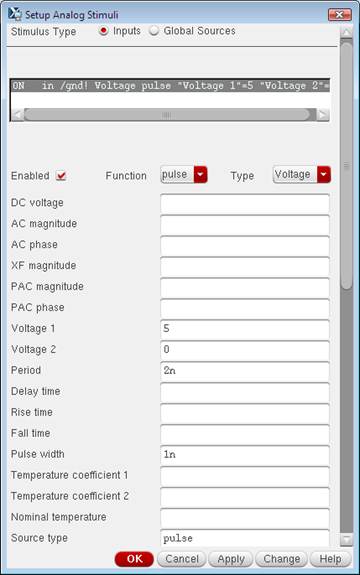Open the Type Voltage dropdown

point(302,175)
